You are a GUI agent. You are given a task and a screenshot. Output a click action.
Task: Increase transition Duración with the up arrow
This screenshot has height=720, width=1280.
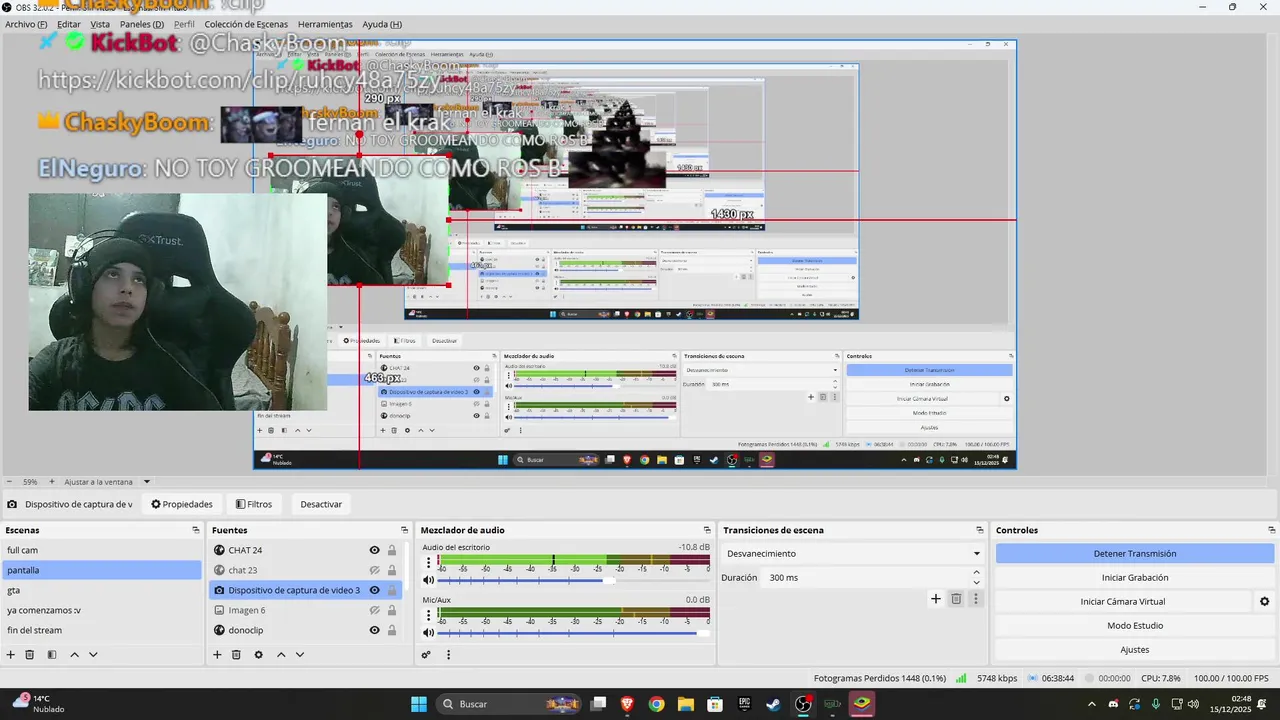pos(977,572)
